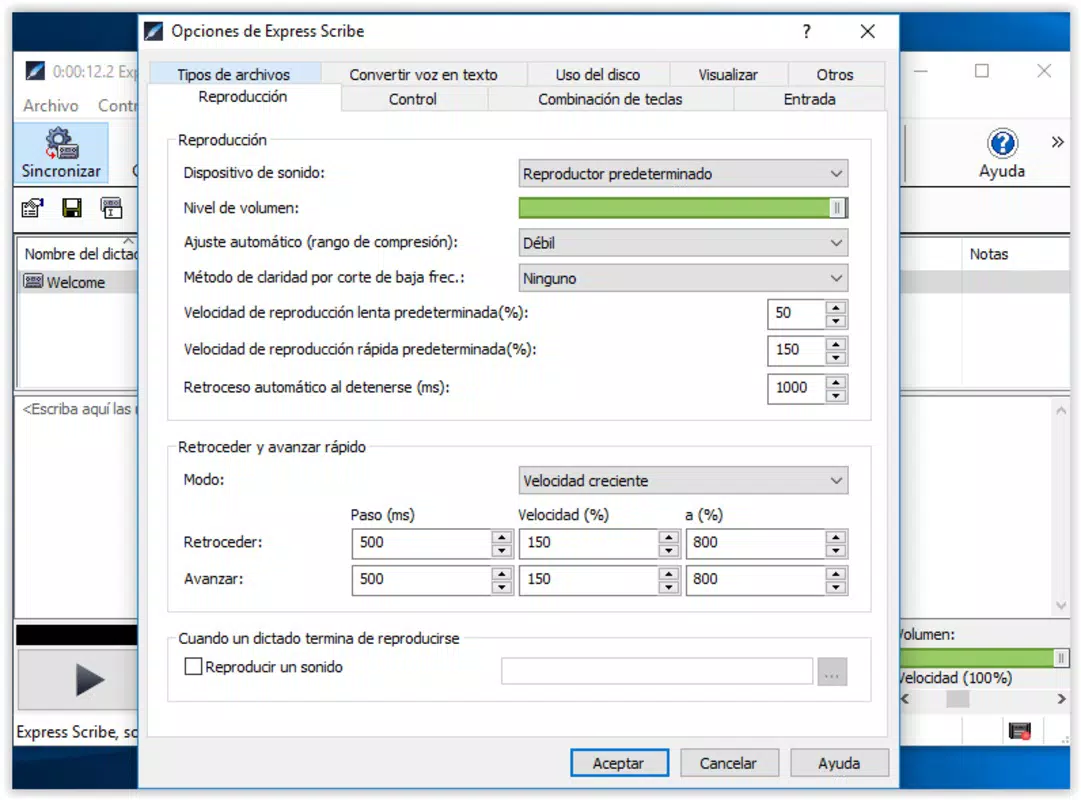Increase Avanzar a percent value
Screen dimensions: 1081x800
pos(836,573)
